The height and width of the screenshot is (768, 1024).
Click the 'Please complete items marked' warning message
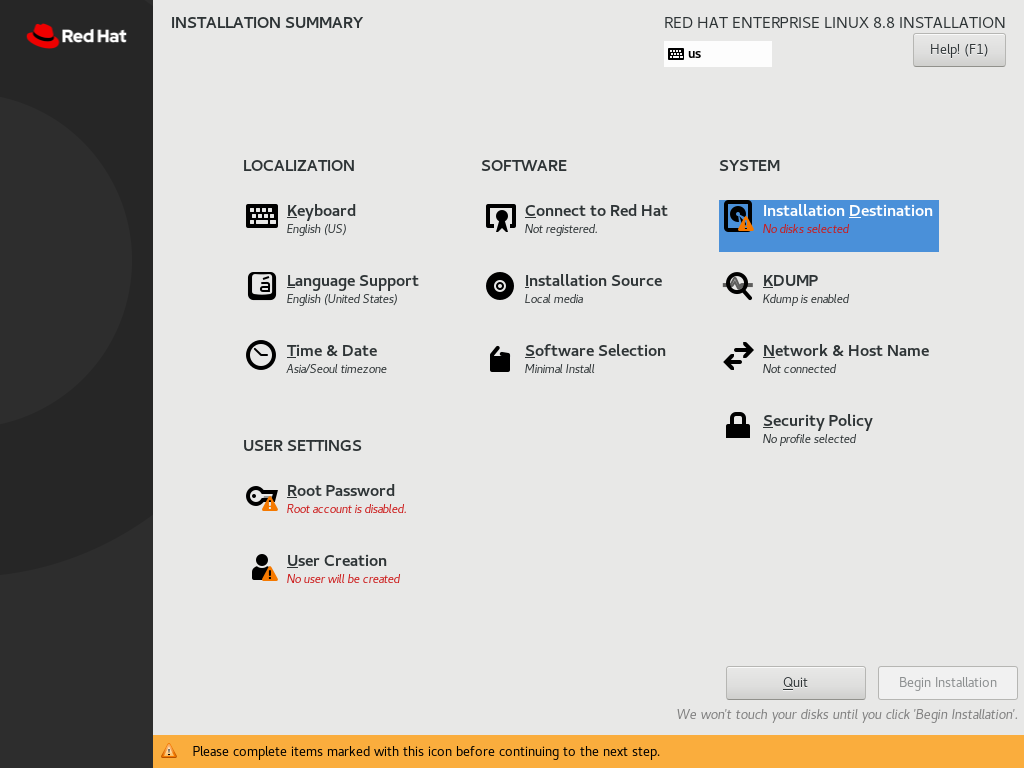pyautogui.click(x=426, y=752)
